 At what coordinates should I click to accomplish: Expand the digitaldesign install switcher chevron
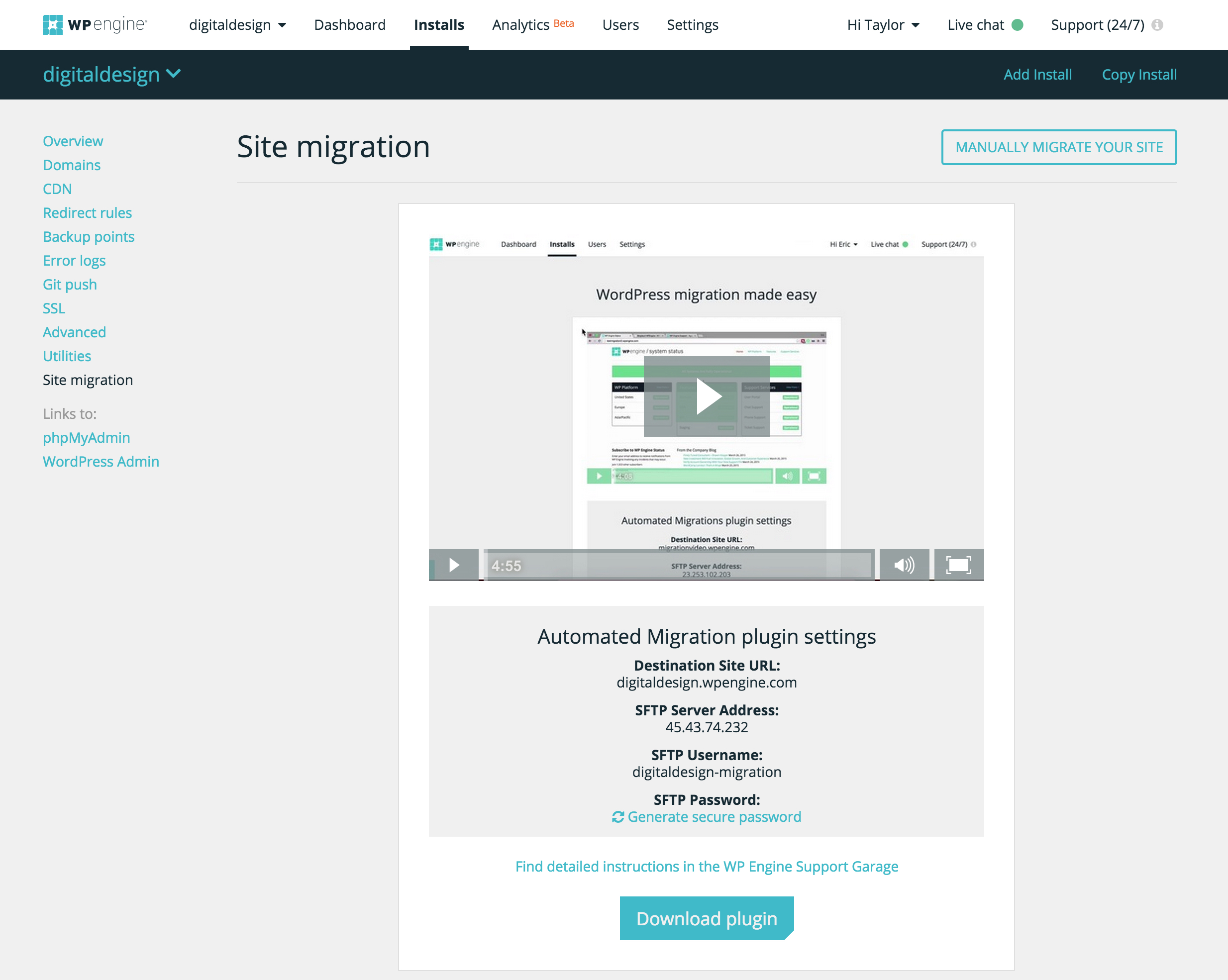[173, 74]
